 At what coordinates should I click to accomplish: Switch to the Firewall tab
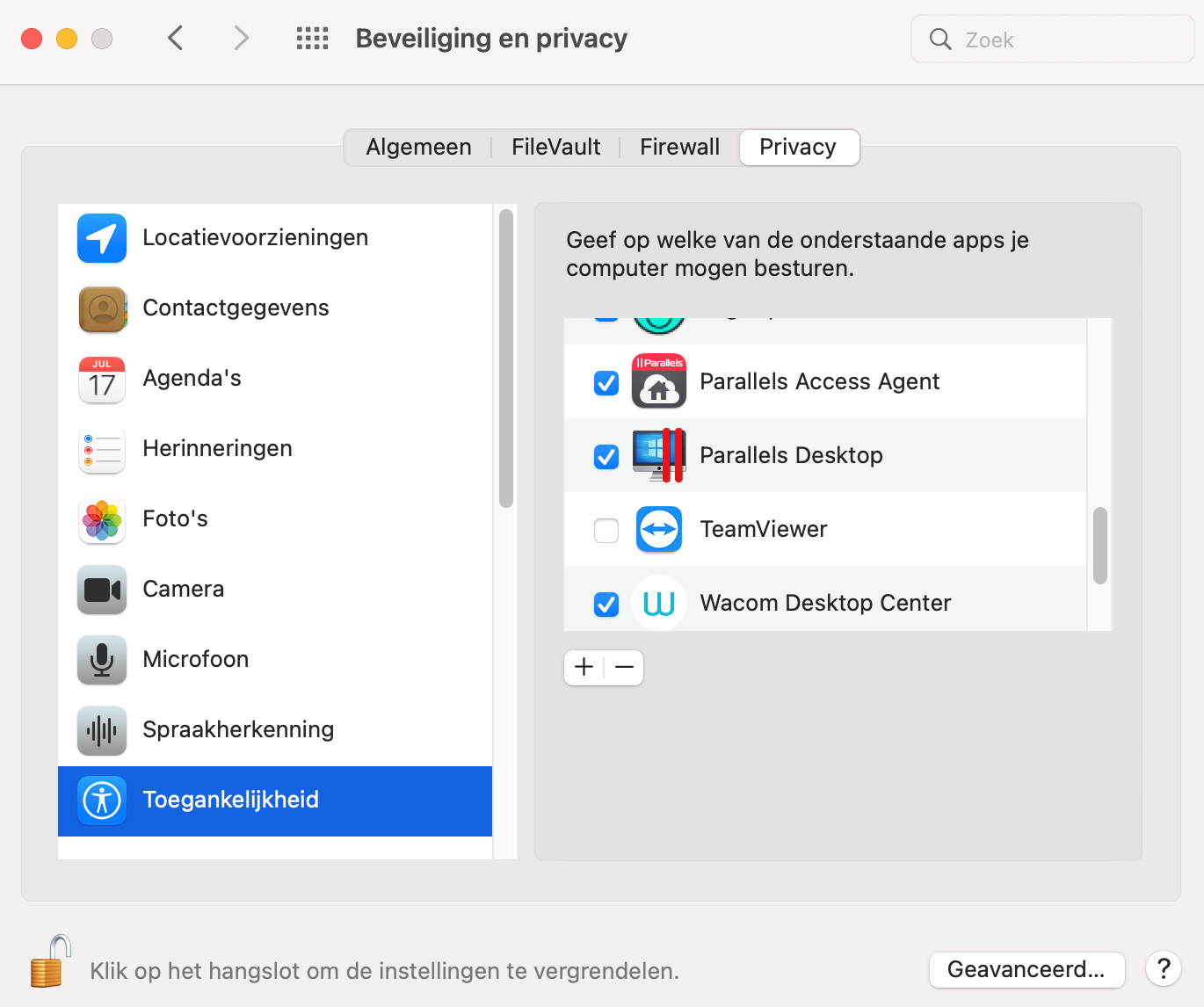click(679, 147)
